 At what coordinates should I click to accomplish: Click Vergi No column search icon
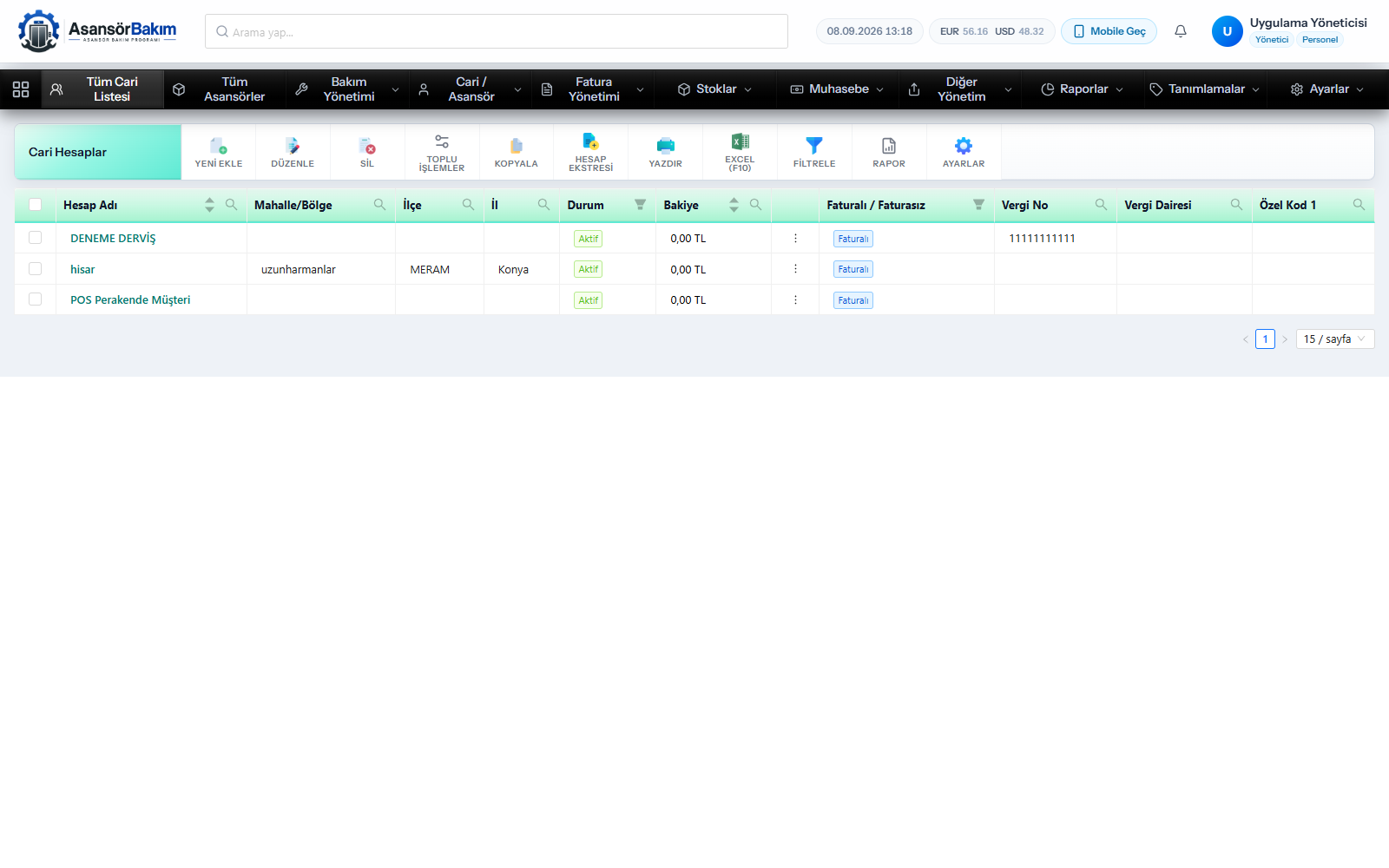click(x=1101, y=205)
